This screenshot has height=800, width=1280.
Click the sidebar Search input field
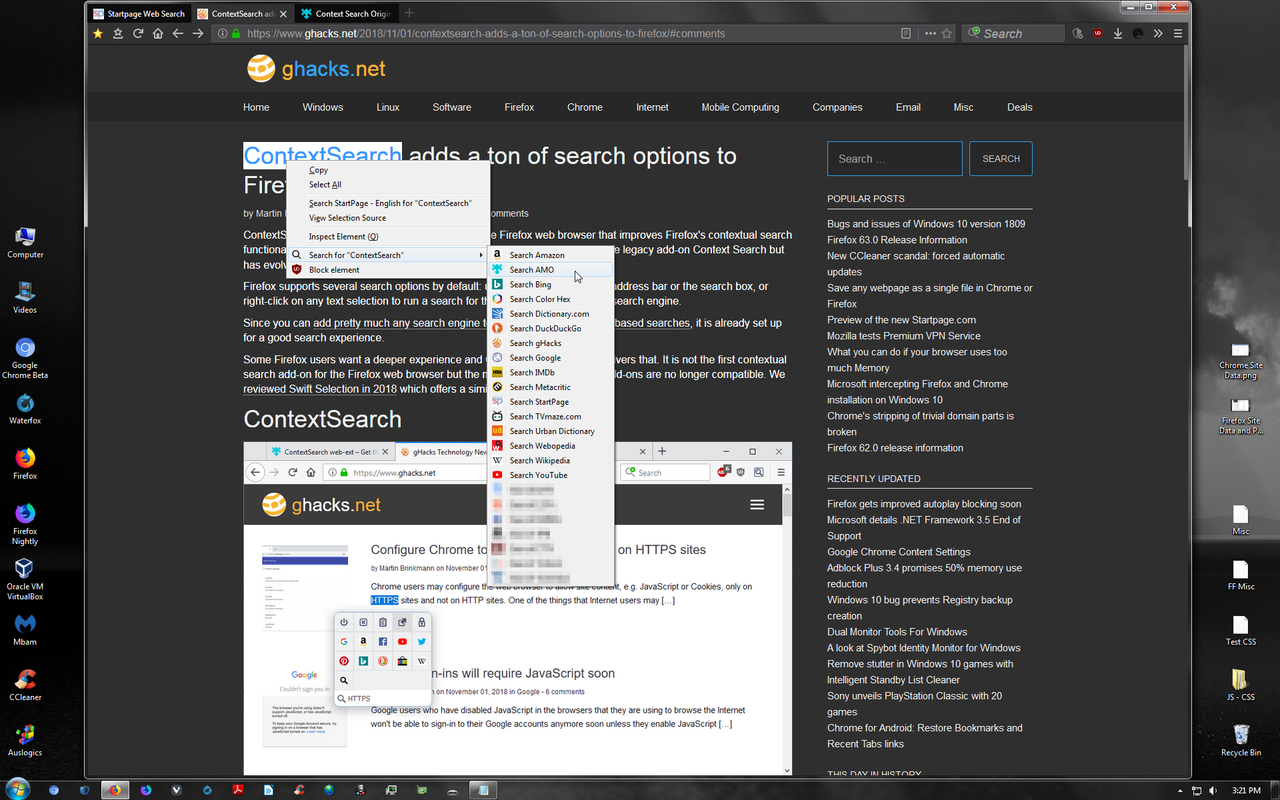(894, 158)
